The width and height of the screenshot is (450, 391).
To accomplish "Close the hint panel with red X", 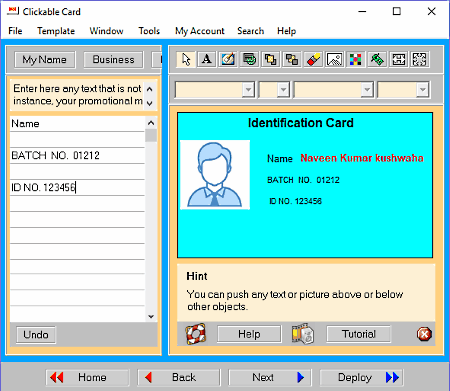I will [x=424, y=334].
